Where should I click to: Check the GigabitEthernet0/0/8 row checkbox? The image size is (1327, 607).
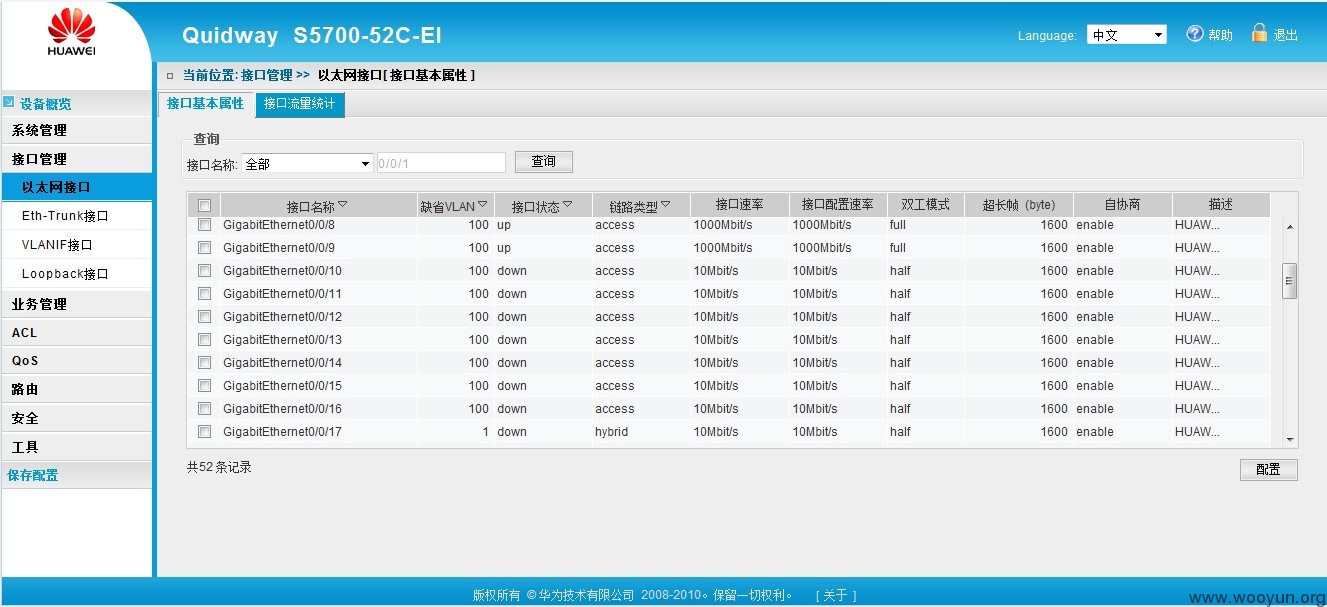coord(204,225)
